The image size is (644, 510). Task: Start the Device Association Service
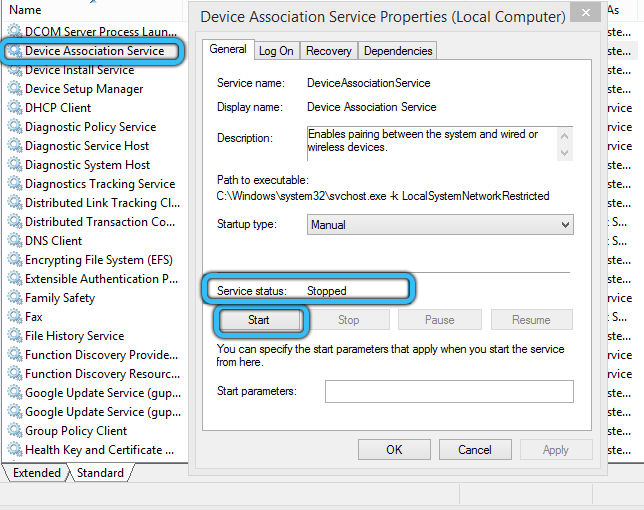pyautogui.click(x=260, y=320)
